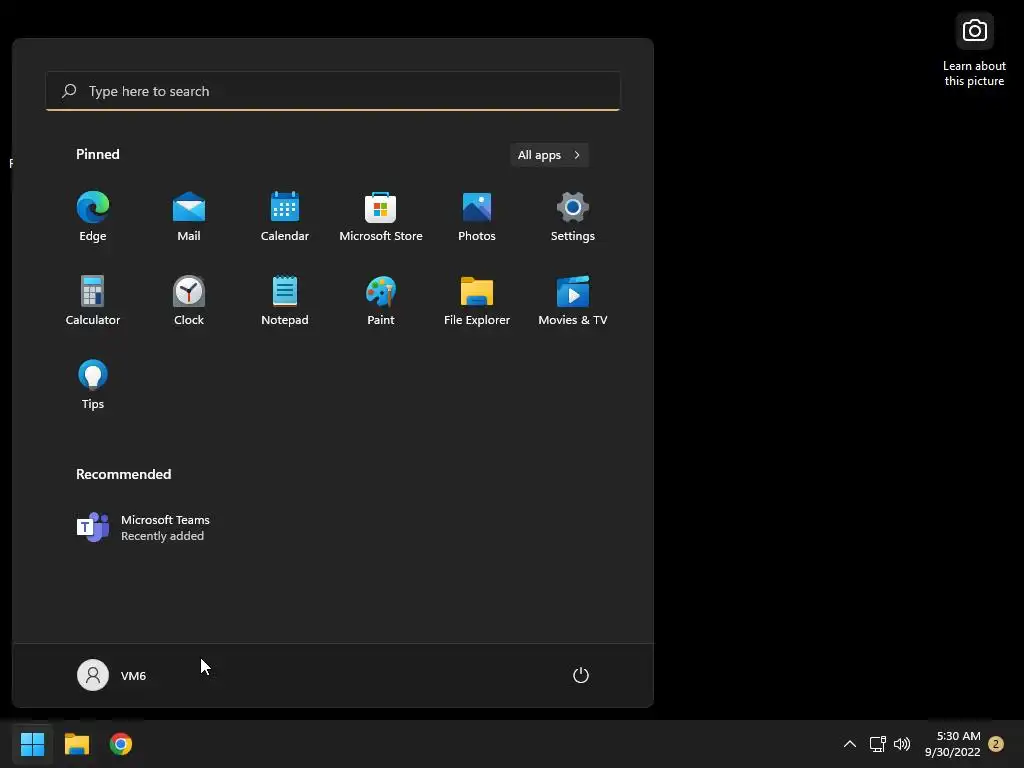Launch the Photos app
1024x768 pixels.
477,217
